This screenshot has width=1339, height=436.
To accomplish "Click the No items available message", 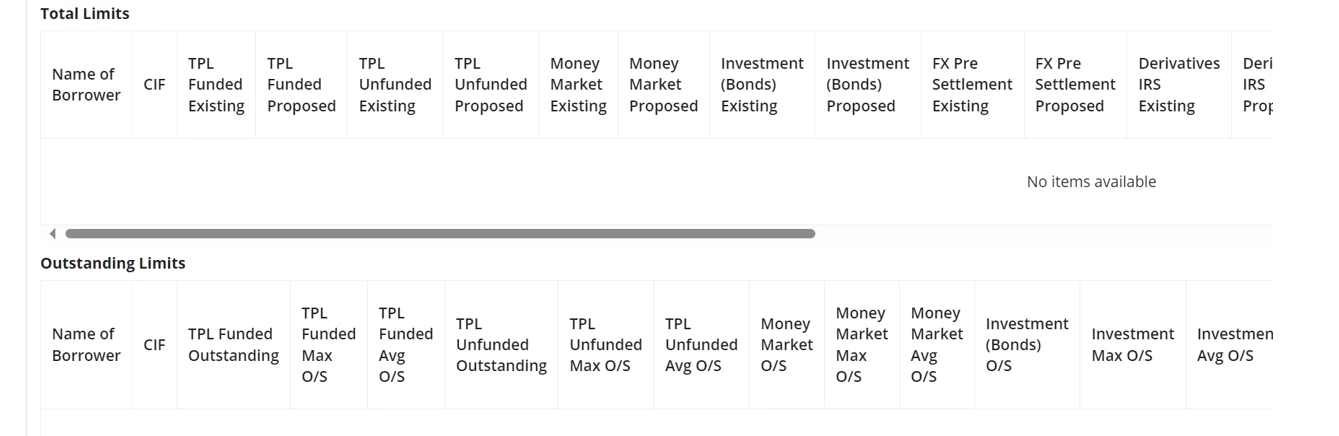I will click(x=1091, y=182).
